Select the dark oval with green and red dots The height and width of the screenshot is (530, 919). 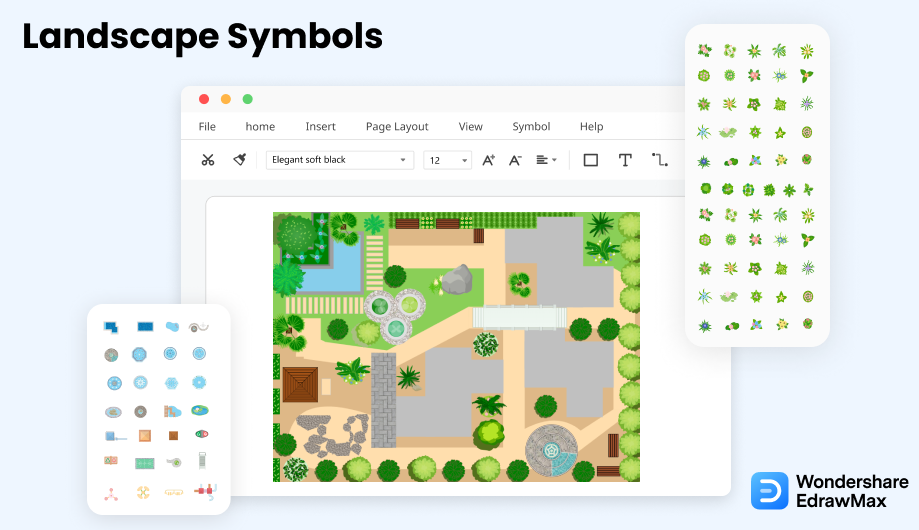pos(202,434)
